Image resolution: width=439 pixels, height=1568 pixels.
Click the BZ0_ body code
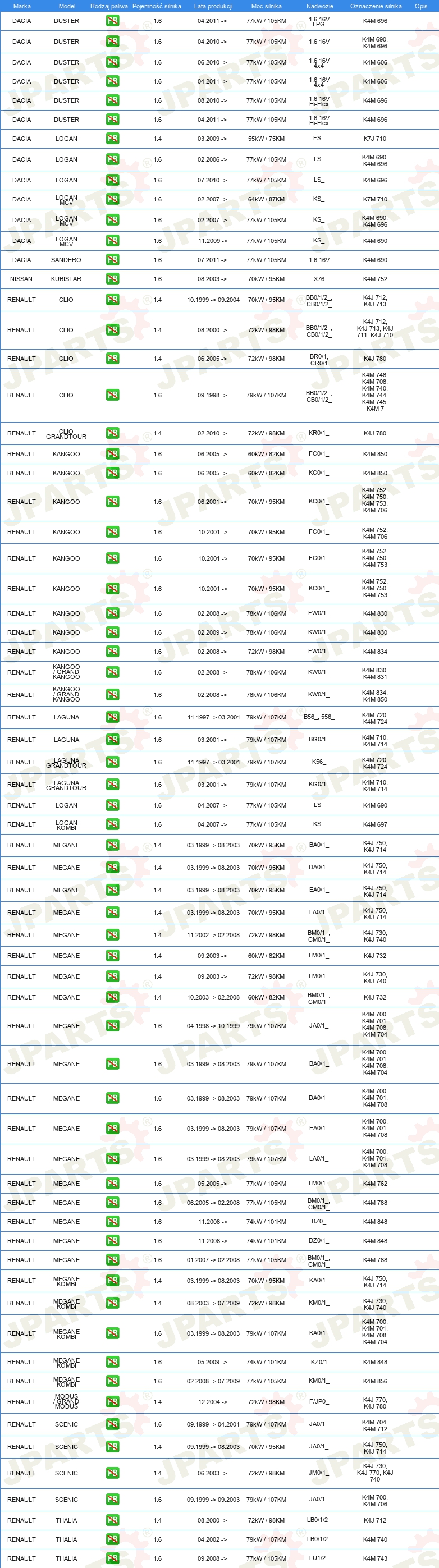(319, 1222)
